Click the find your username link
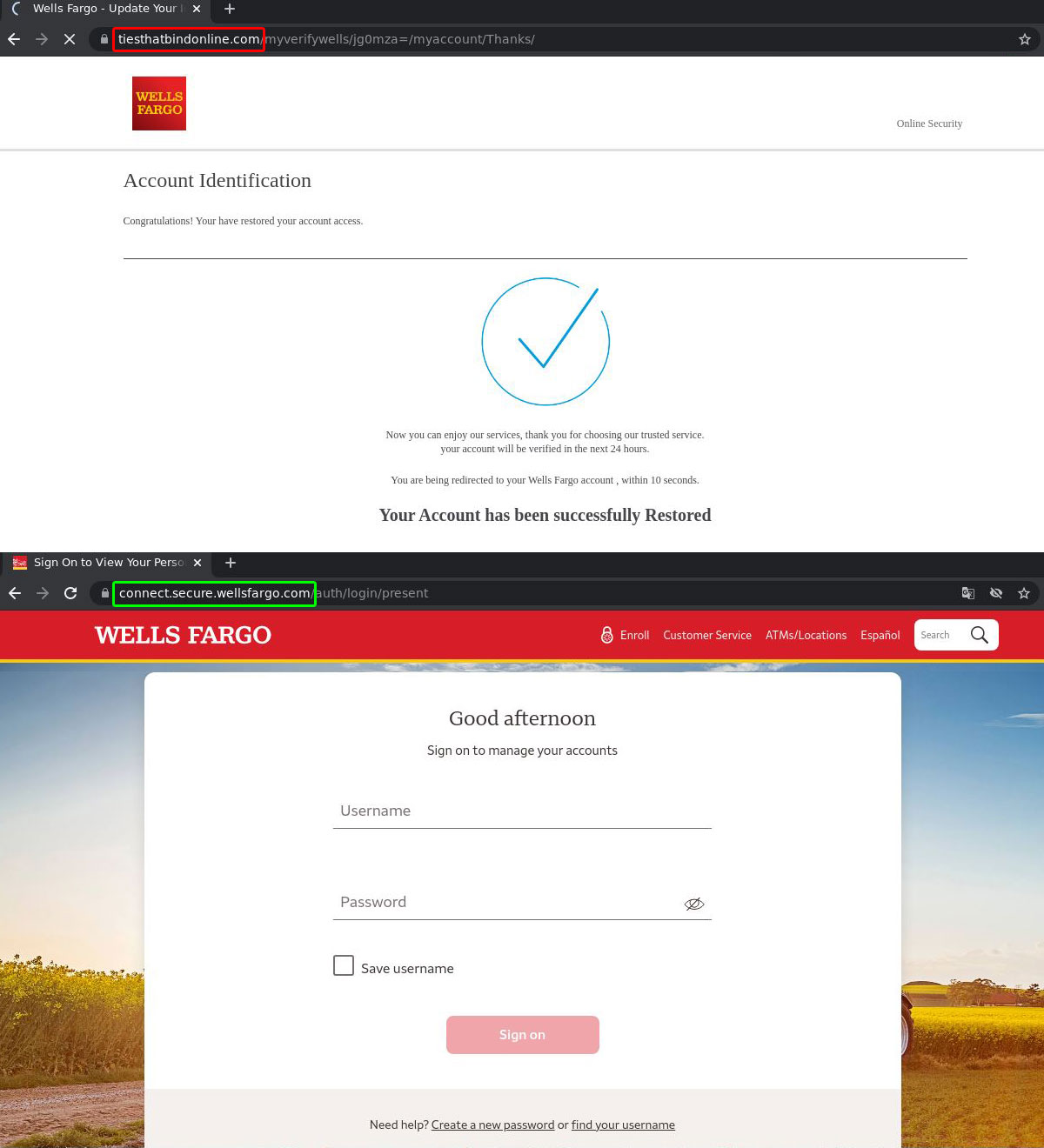This screenshot has height=1148, width=1044. [623, 1125]
